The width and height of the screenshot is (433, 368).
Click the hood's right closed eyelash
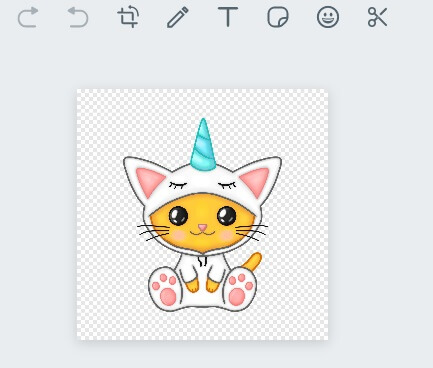point(227,185)
